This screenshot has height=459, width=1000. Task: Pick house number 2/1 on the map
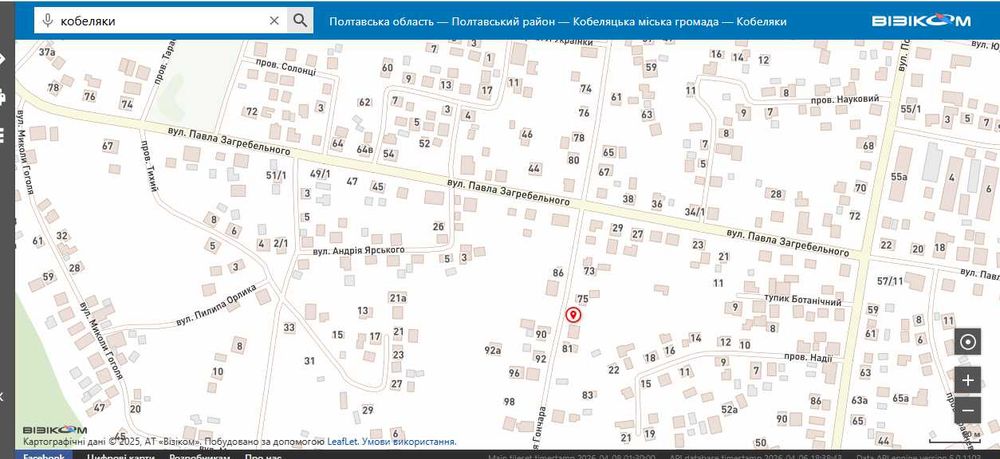click(x=281, y=243)
